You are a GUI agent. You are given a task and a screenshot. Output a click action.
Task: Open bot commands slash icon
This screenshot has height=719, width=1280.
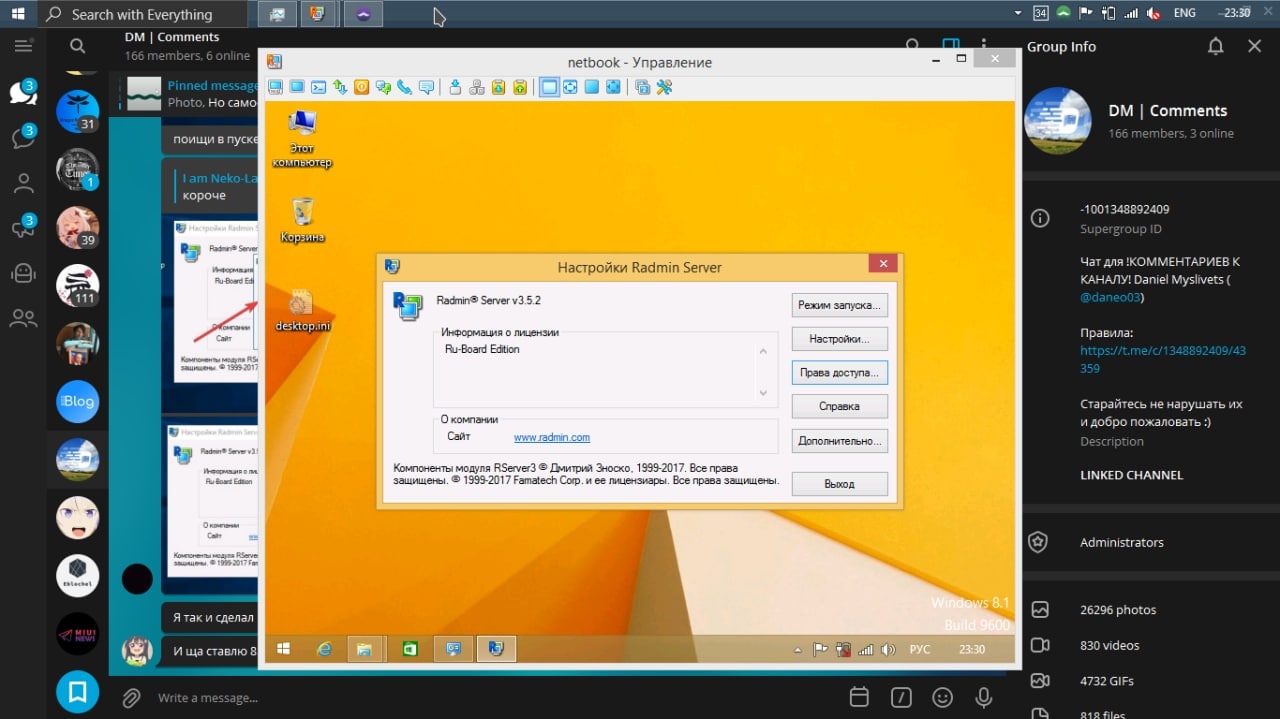(901, 697)
